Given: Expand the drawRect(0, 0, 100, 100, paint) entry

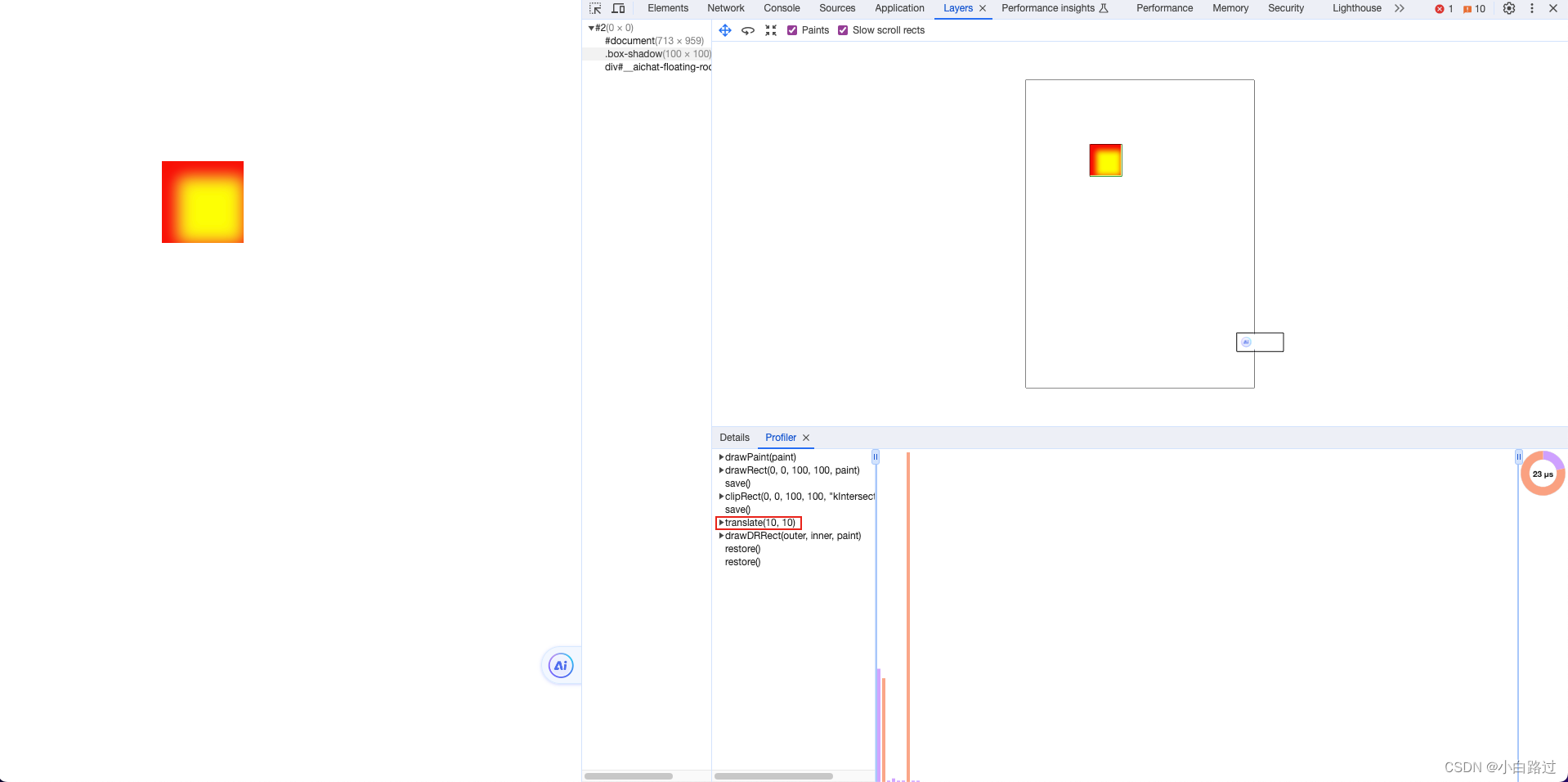Looking at the screenshot, I should point(721,470).
